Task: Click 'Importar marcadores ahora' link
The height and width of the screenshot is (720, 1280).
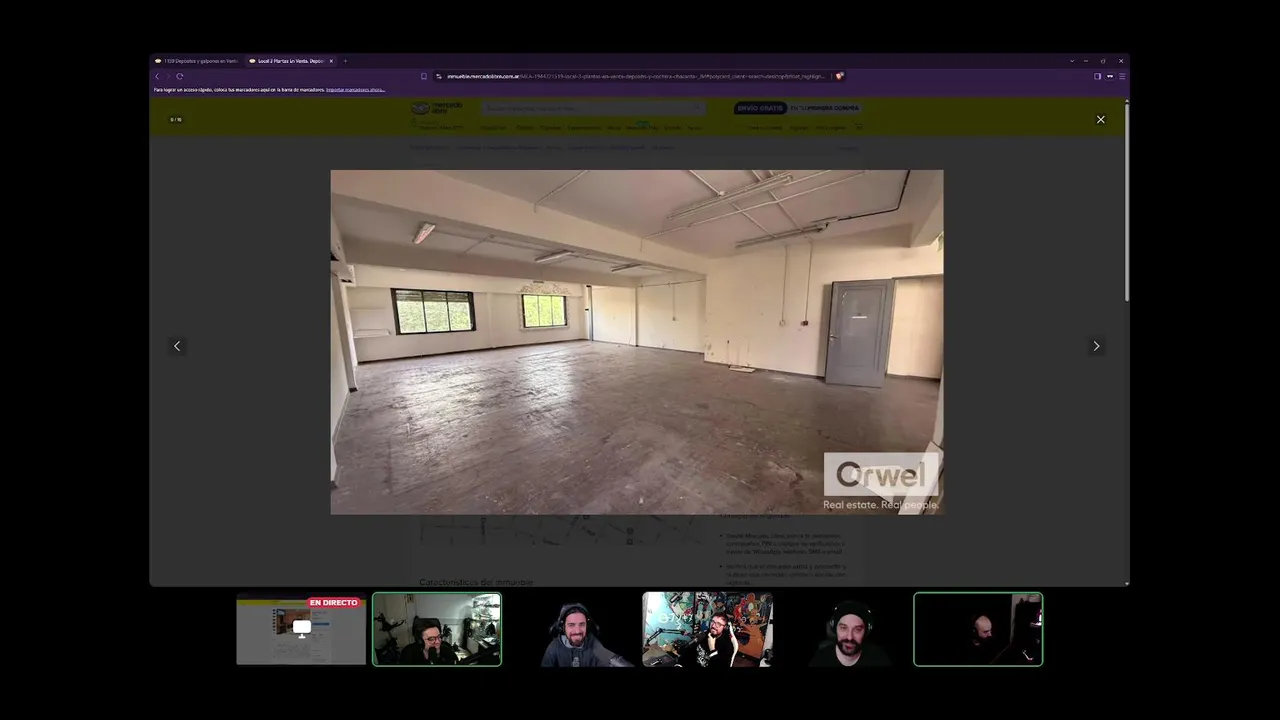Action: coord(355,90)
